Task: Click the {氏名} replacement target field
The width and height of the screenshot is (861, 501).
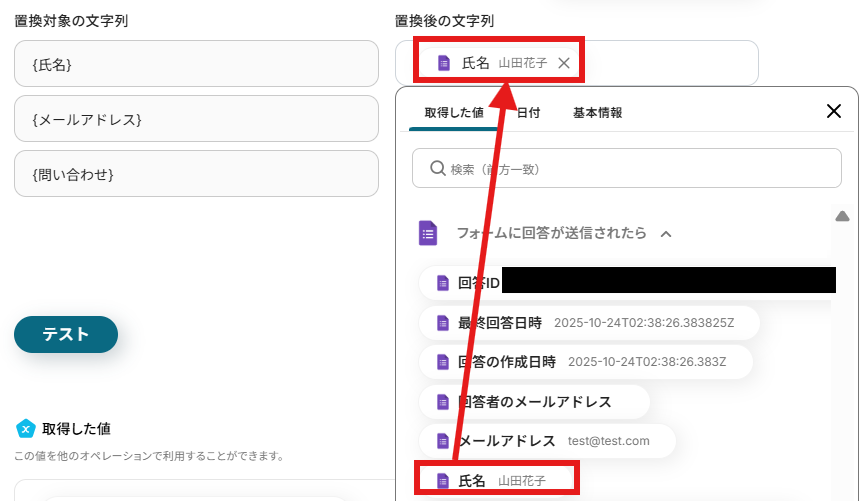Action: pyautogui.click(x=196, y=64)
